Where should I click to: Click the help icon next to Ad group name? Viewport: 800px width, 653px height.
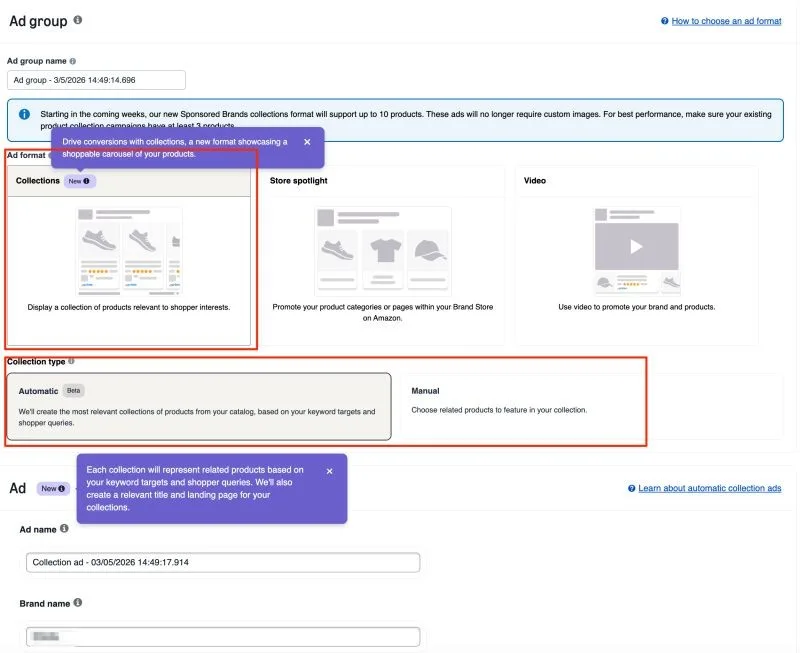point(72,61)
